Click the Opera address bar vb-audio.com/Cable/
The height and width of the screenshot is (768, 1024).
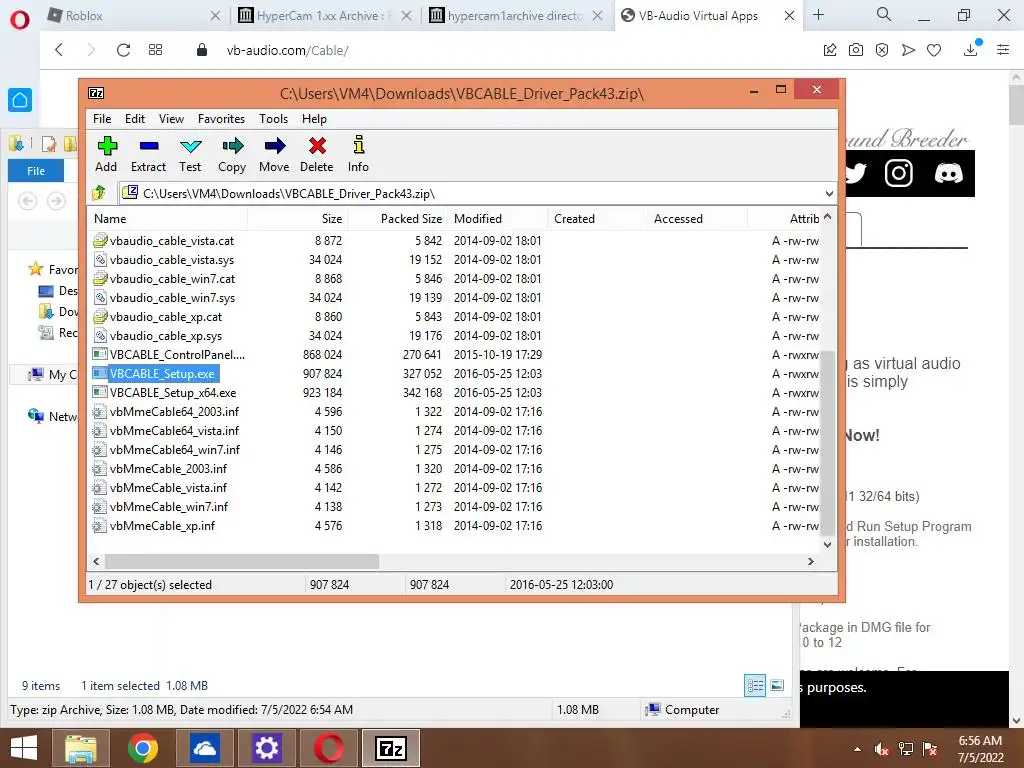(287, 50)
